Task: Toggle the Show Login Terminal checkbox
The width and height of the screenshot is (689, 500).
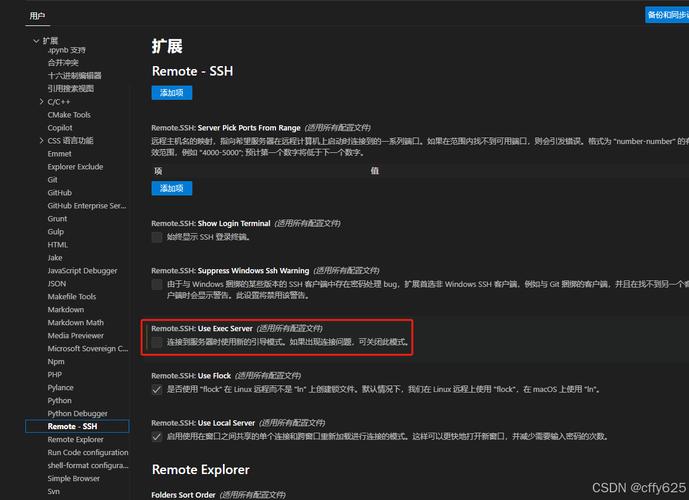Action: point(157,237)
